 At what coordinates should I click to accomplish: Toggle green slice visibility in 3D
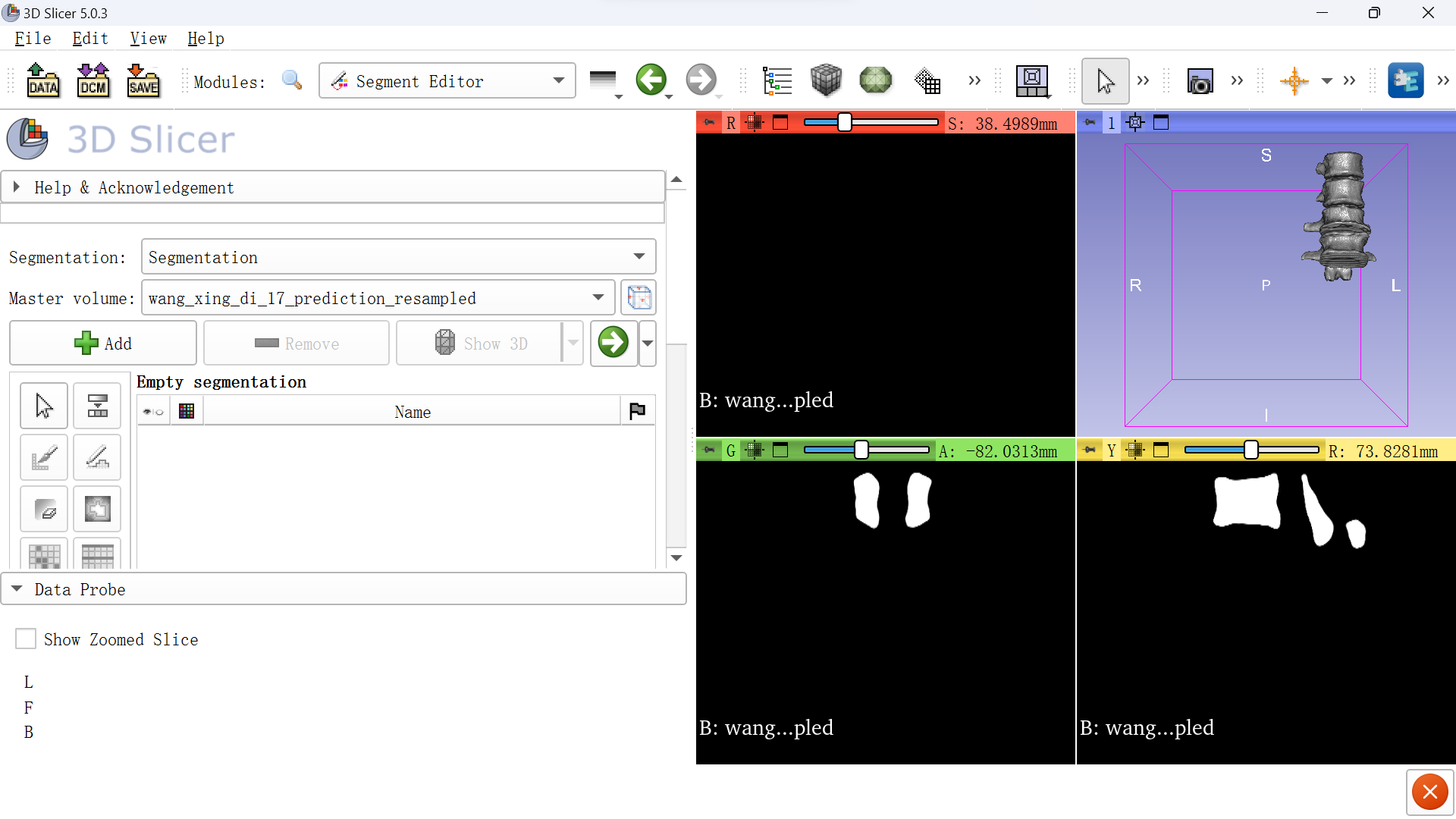754,450
